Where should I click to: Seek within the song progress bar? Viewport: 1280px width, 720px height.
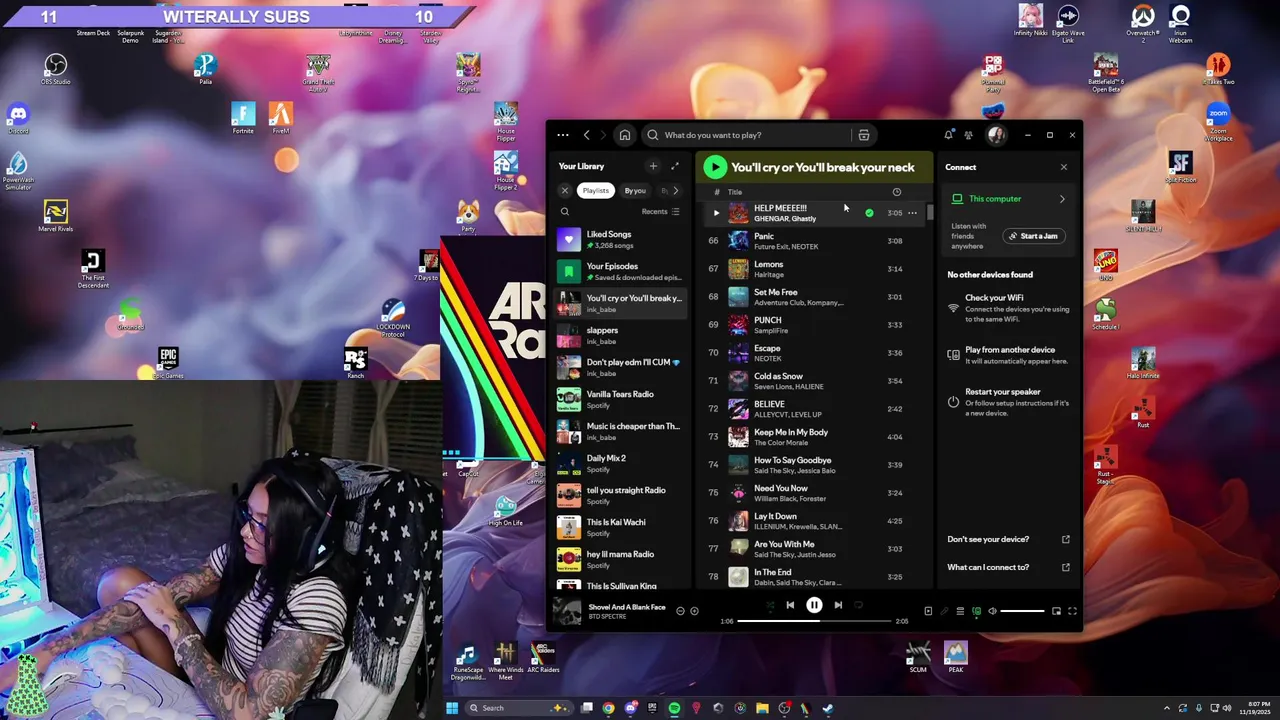[x=814, y=621]
